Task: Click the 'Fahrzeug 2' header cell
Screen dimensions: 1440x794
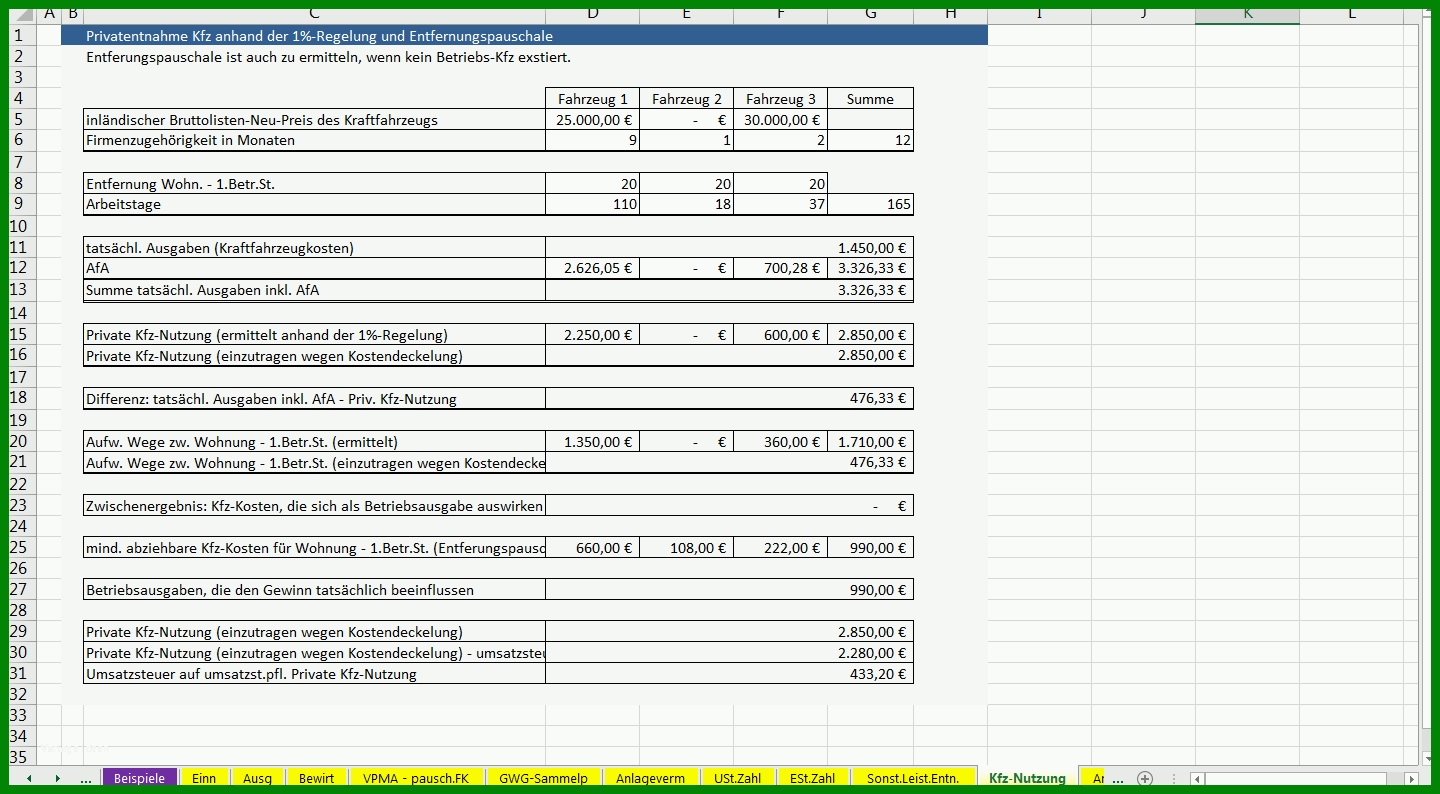Action: (686, 99)
